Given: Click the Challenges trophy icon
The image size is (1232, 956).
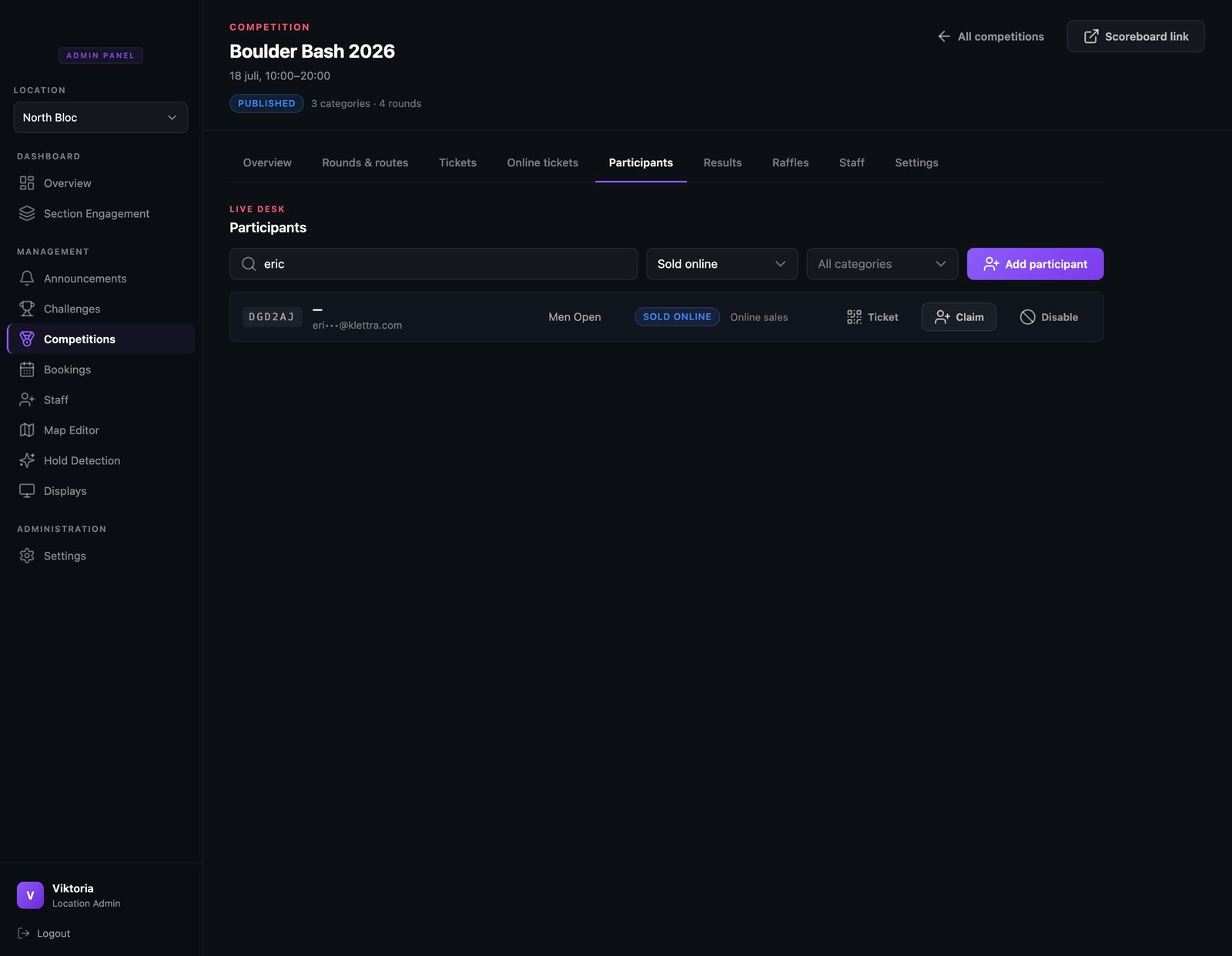Looking at the screenshot, I should 27,309.
